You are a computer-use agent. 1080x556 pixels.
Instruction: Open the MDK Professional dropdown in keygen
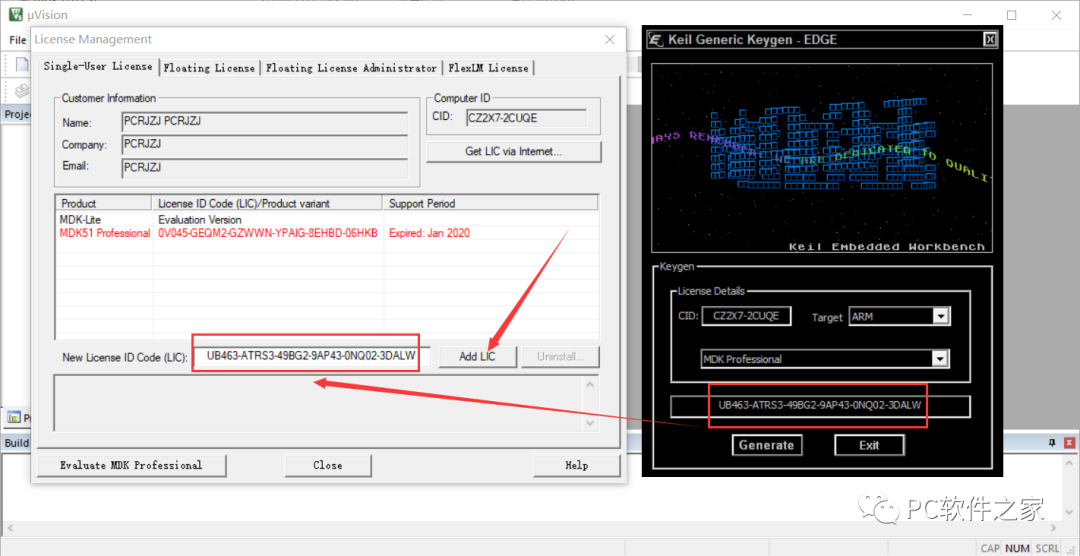[941, 359]
